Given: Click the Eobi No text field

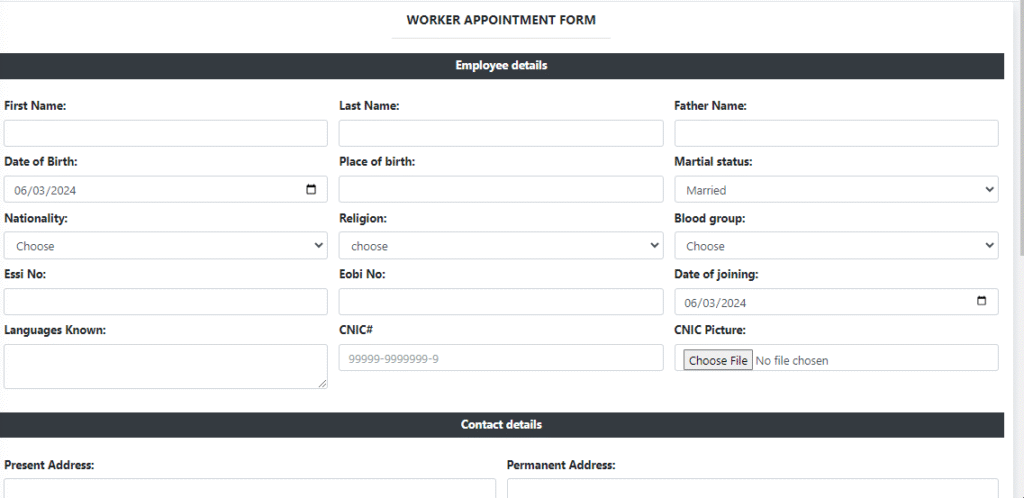Looking at the screenshot, I should [501, 302].
